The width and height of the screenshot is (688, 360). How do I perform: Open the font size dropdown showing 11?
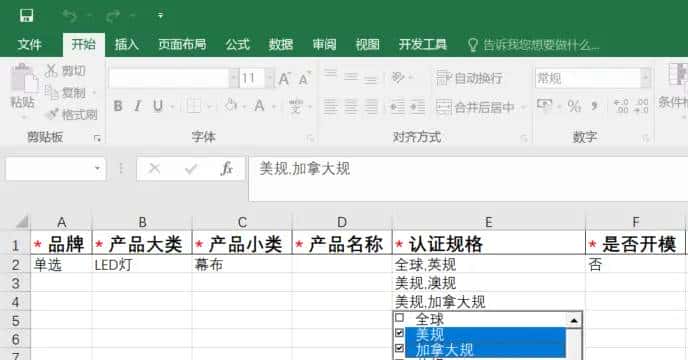[x=270, y=79]
